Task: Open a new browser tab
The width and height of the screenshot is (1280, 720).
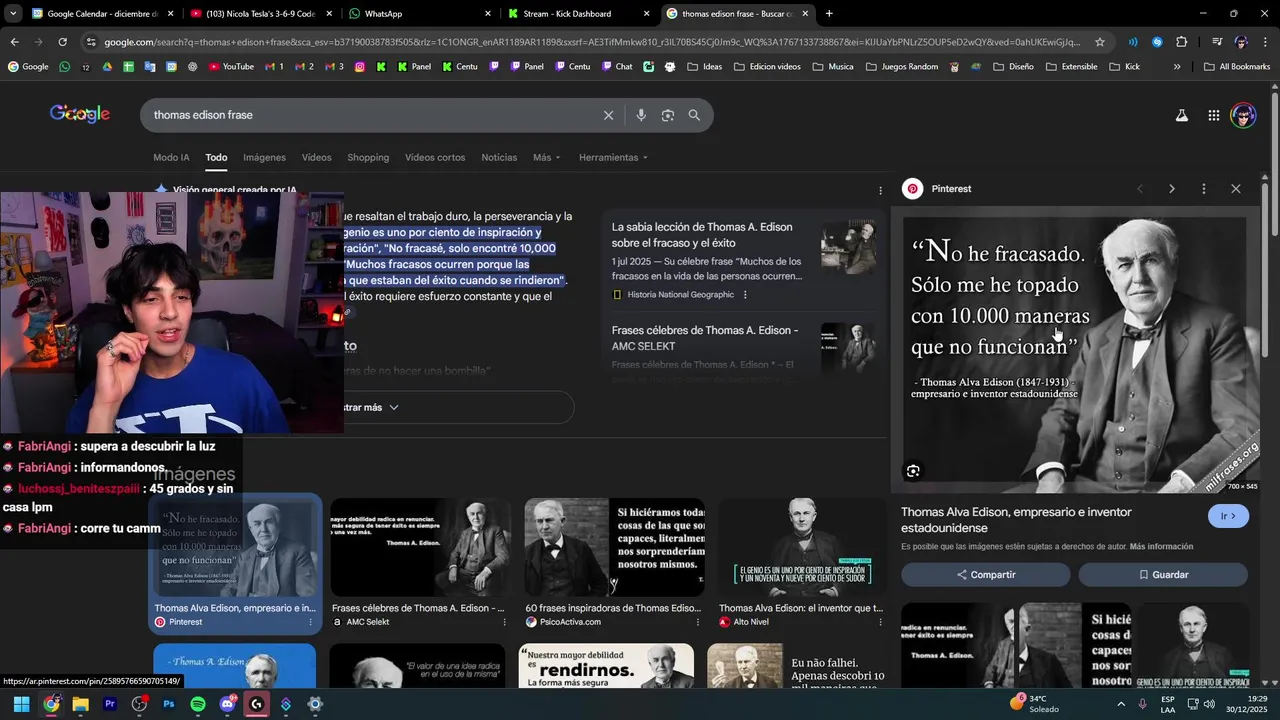Action: pos(829,14)
